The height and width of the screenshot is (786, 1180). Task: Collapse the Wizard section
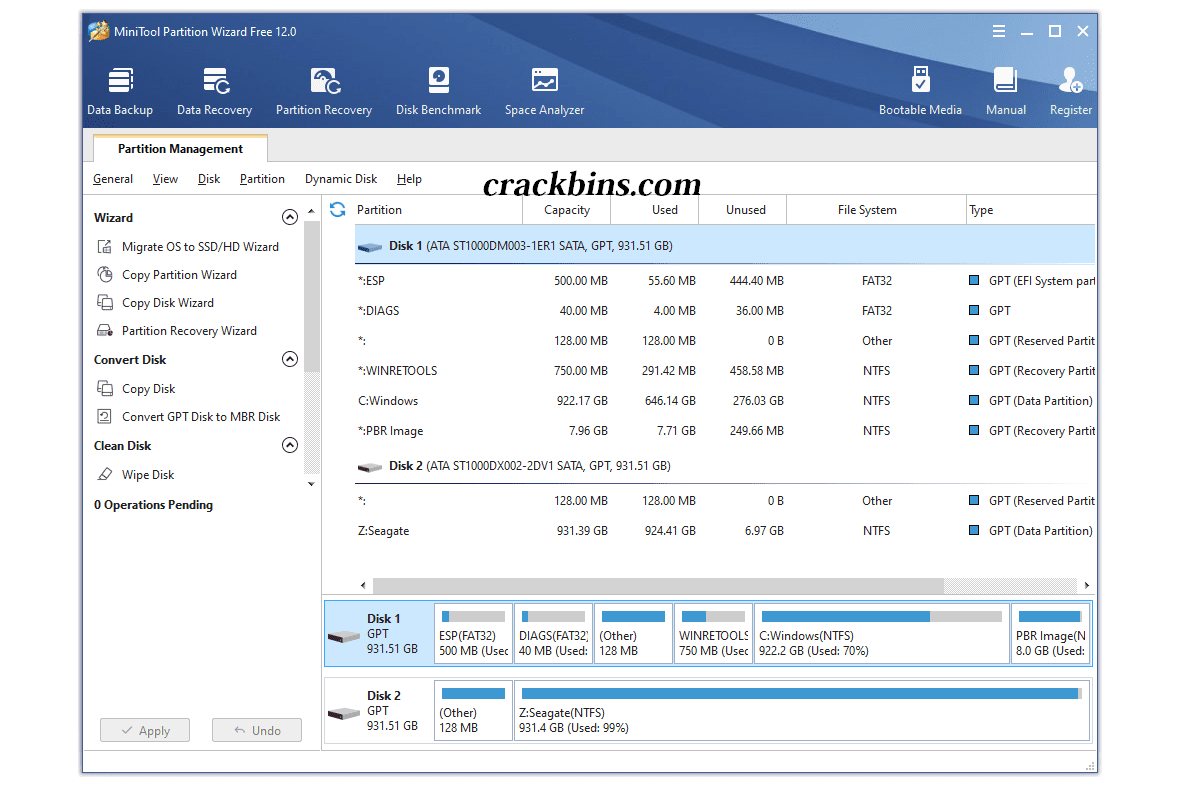coord(289,216)
